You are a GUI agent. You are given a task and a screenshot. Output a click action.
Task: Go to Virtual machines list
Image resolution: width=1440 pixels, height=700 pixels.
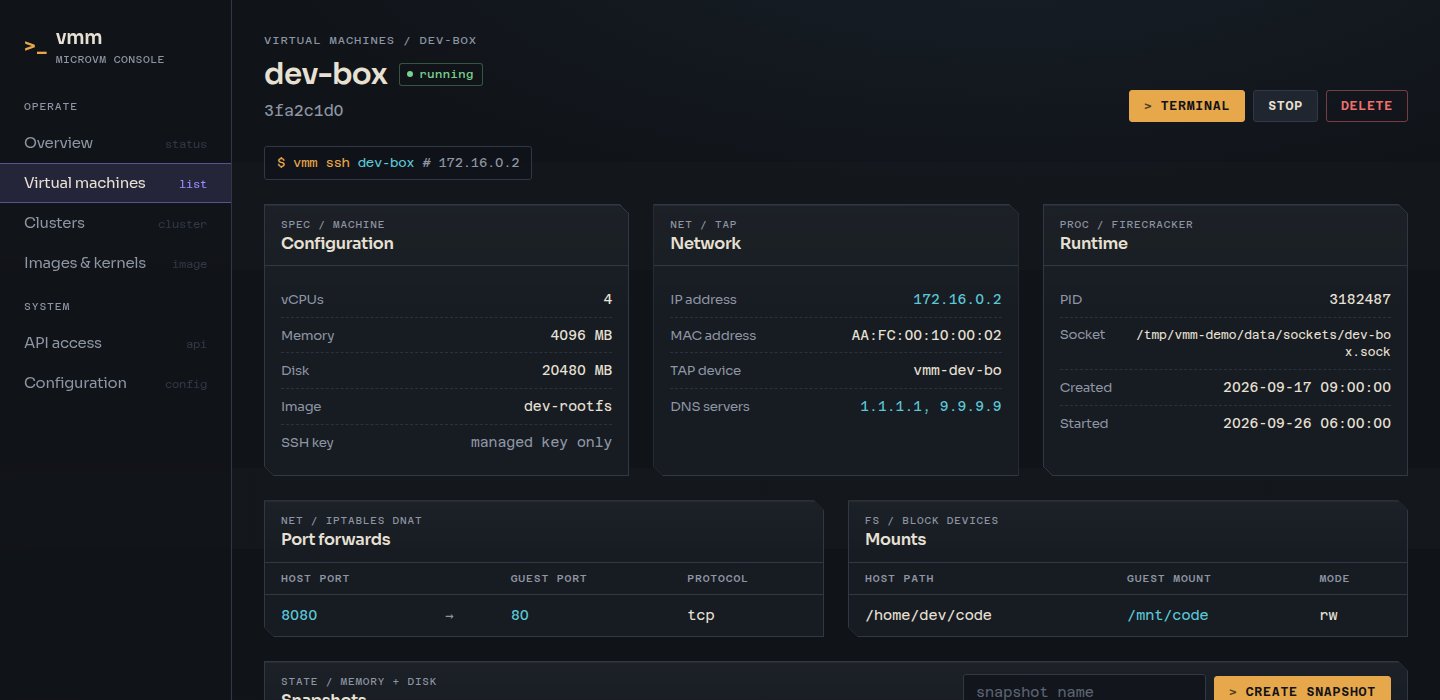coord(115,183)
